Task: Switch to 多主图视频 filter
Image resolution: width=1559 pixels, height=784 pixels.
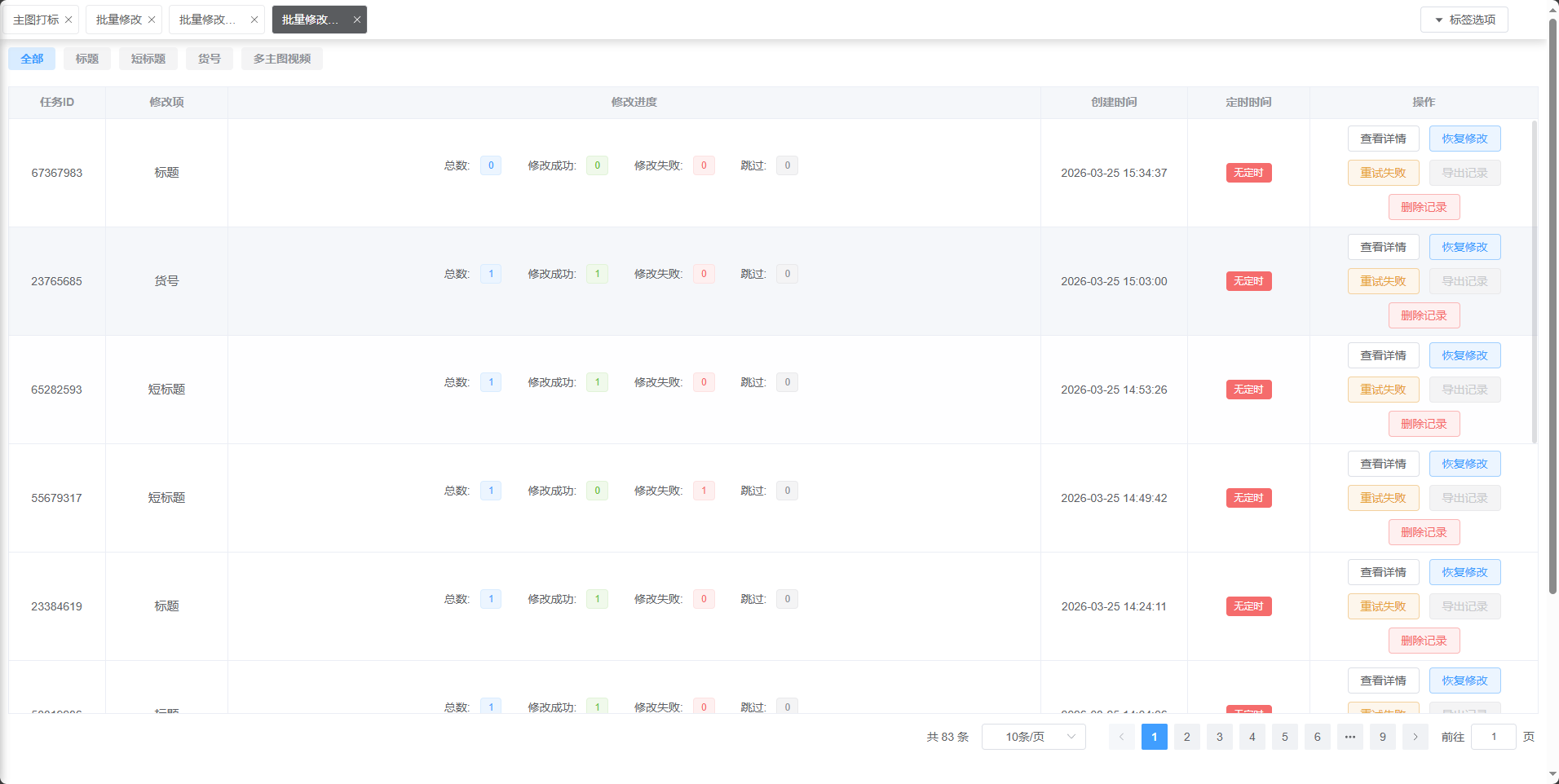Action: [281, 59]
